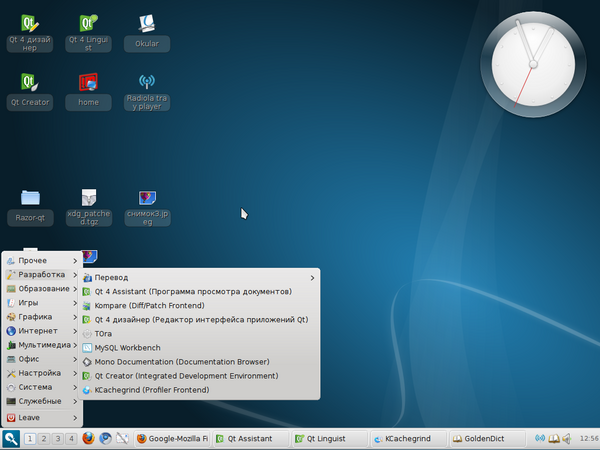
Task: Launch MySQL Workbench from the submenu
Action: point(199,348)
